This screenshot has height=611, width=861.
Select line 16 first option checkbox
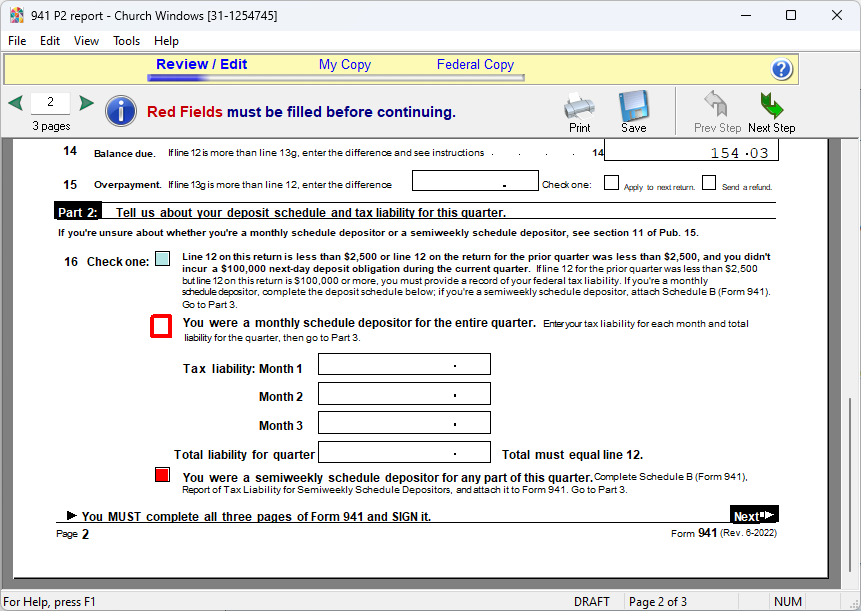tap(163, 259)
